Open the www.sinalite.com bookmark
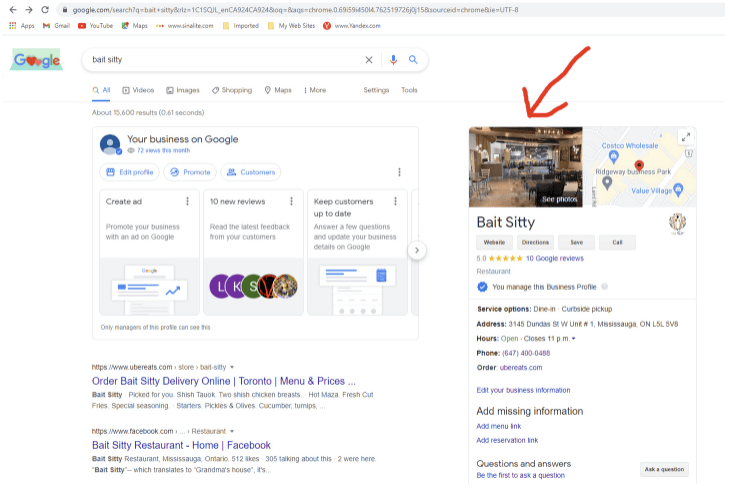The image size is (735, 489). pos(185,26)
